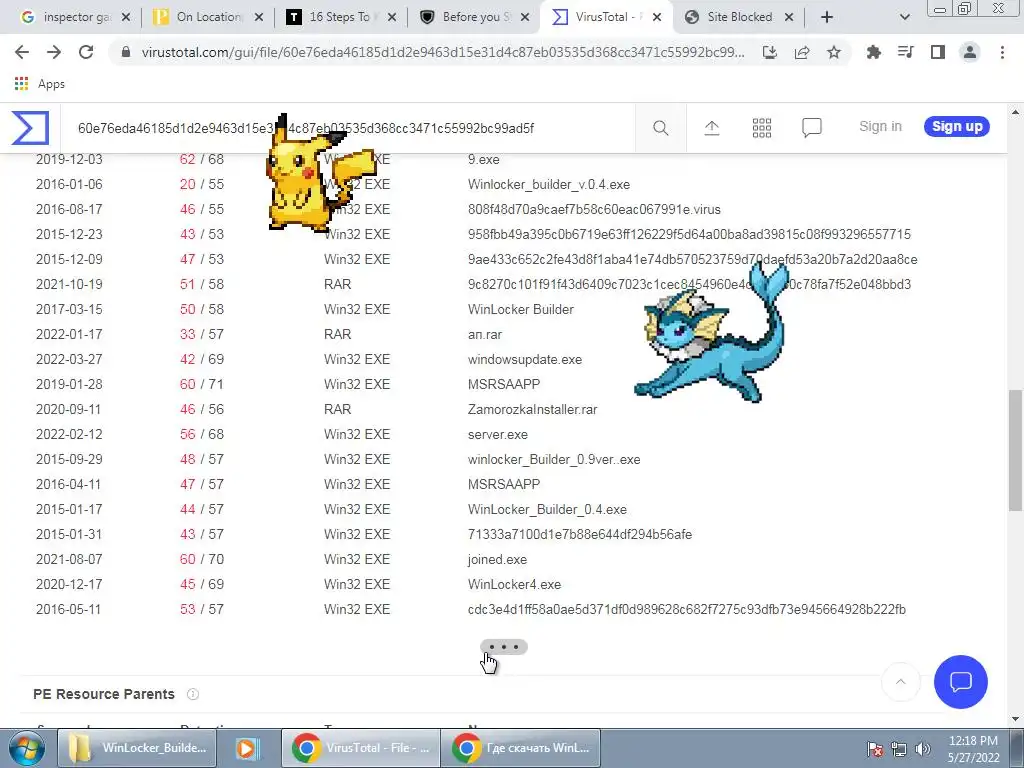Open the Chrome profile avatar icon
Viewport: 1024px width, 768px height.
coord(970,52)
